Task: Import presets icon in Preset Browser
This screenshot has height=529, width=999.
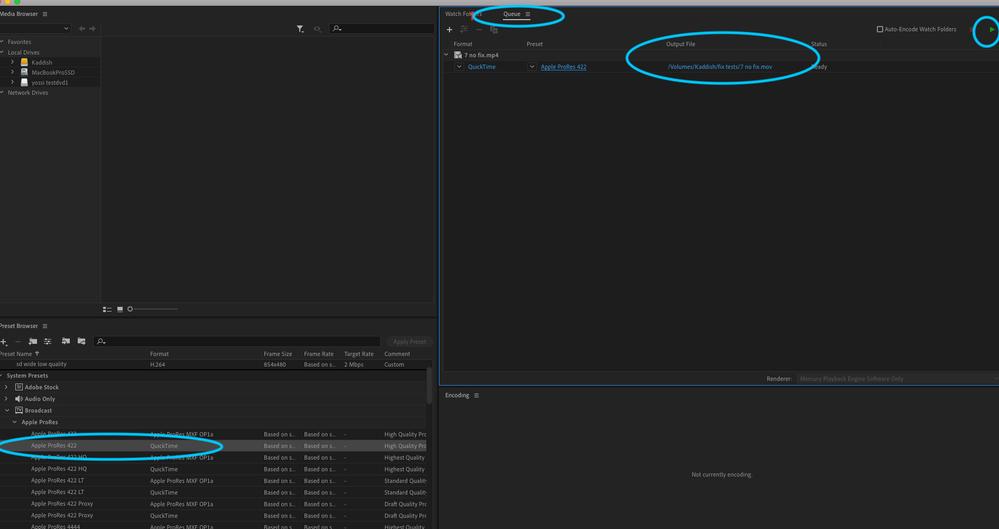Action: coord(66,342)
